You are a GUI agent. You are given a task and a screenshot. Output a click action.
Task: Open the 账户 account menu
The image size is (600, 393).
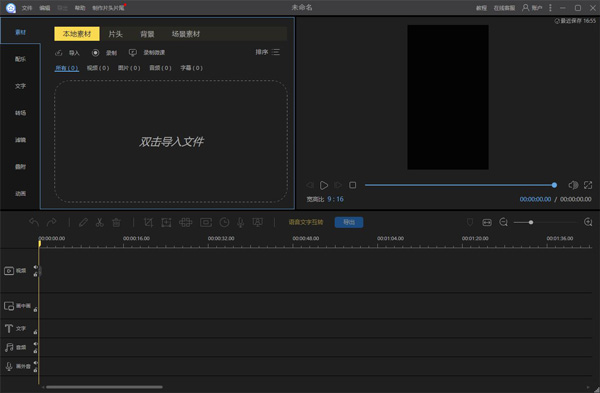pos(532,8)
